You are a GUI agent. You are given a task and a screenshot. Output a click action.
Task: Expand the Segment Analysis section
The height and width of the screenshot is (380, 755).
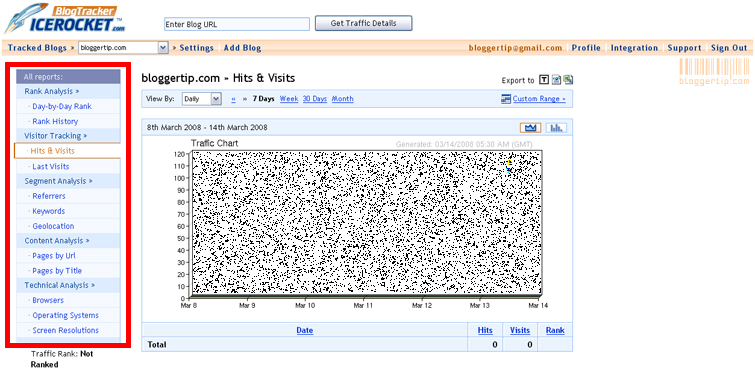click(58, 181)
